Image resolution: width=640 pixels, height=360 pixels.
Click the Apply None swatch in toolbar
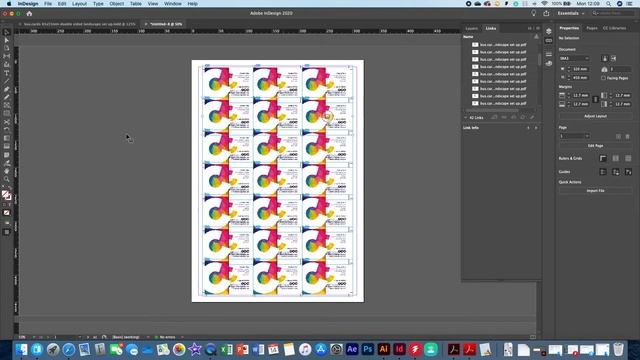[x=7, y=213]
